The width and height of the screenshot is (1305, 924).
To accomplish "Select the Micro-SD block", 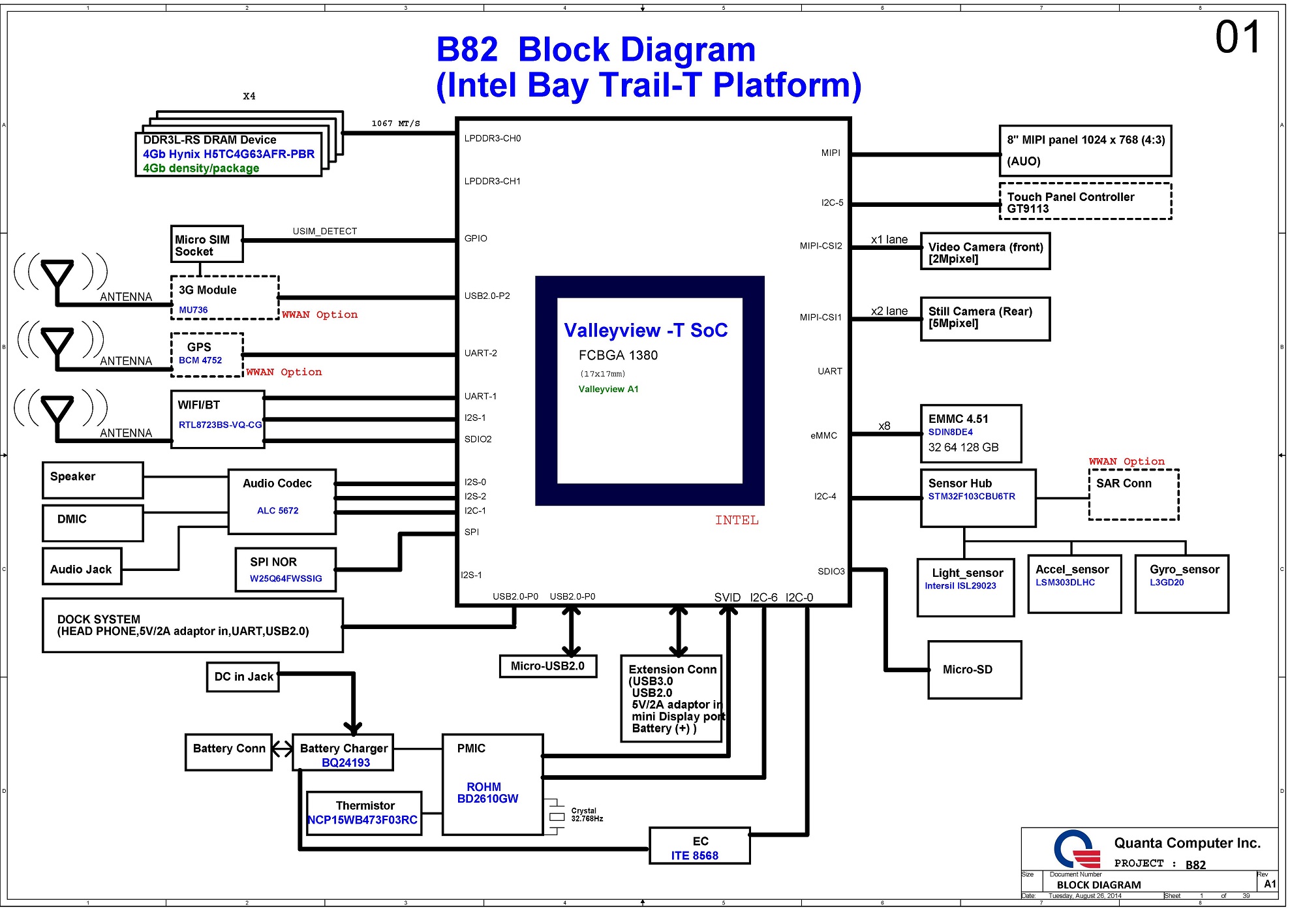I will [x=974, y=670].
